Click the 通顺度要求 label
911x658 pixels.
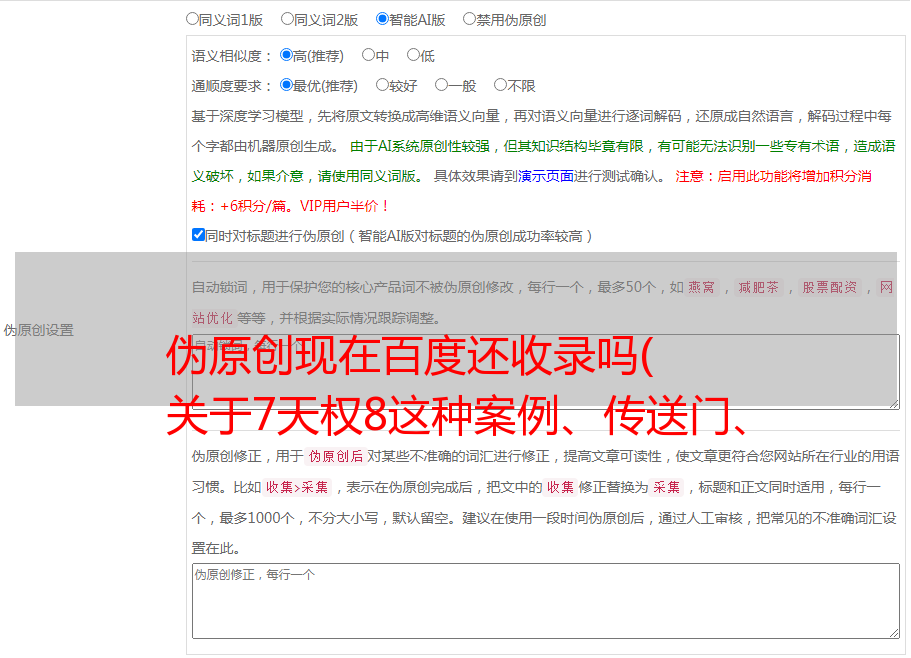231,87
